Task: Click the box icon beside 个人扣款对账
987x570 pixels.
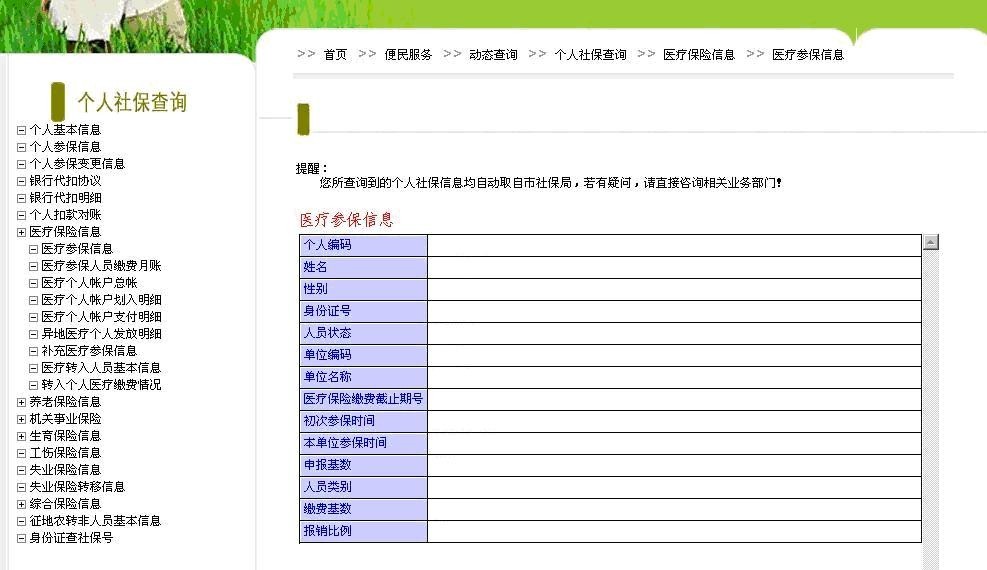Action: click(21, 215)
